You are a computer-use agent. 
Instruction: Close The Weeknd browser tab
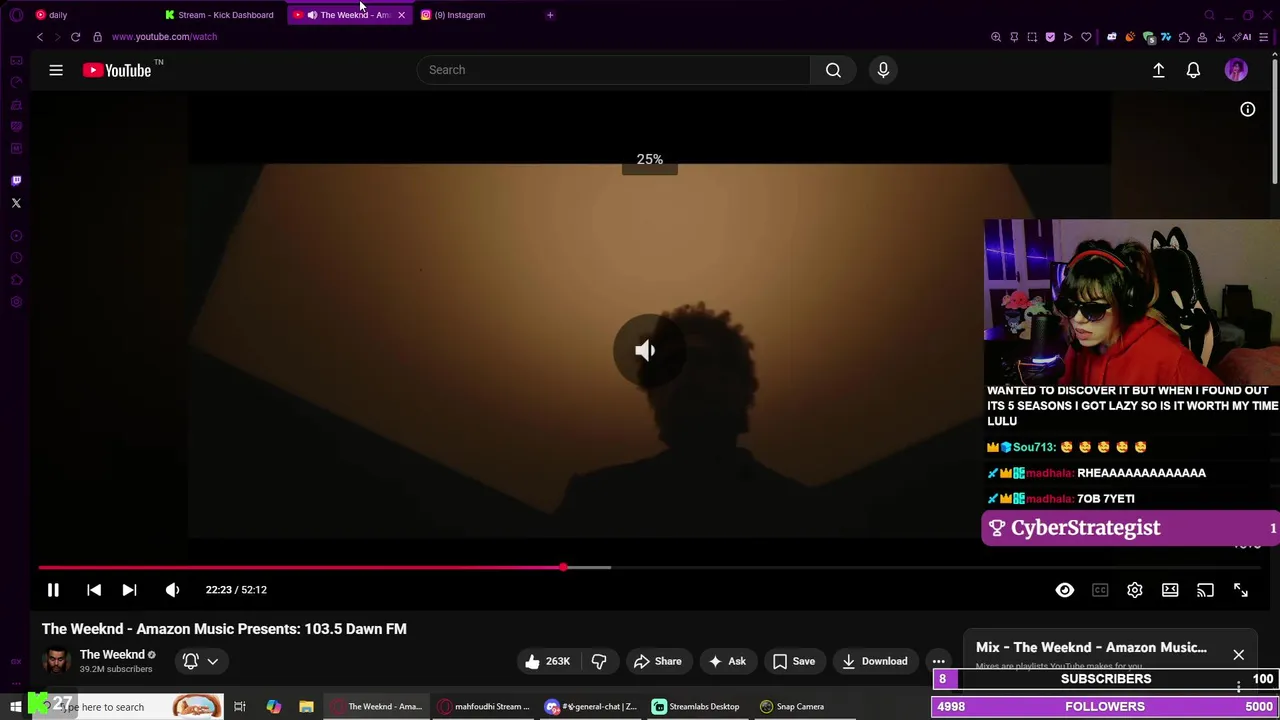click(x=401, y=15)
